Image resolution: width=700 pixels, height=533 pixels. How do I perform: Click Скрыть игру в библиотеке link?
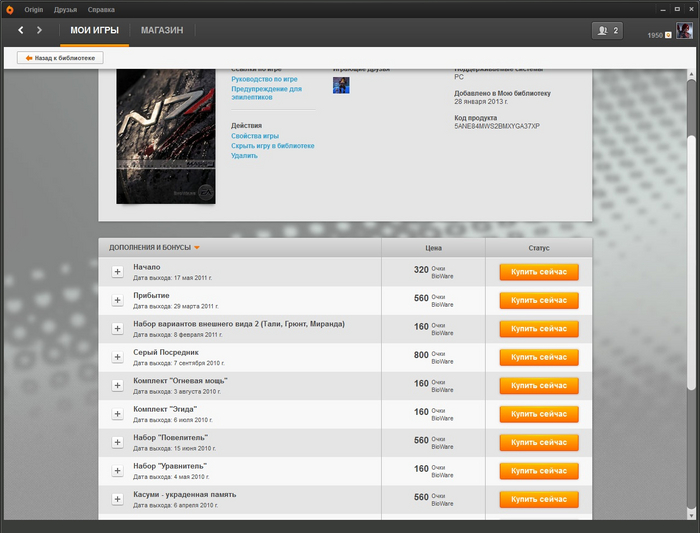[273, 146]
